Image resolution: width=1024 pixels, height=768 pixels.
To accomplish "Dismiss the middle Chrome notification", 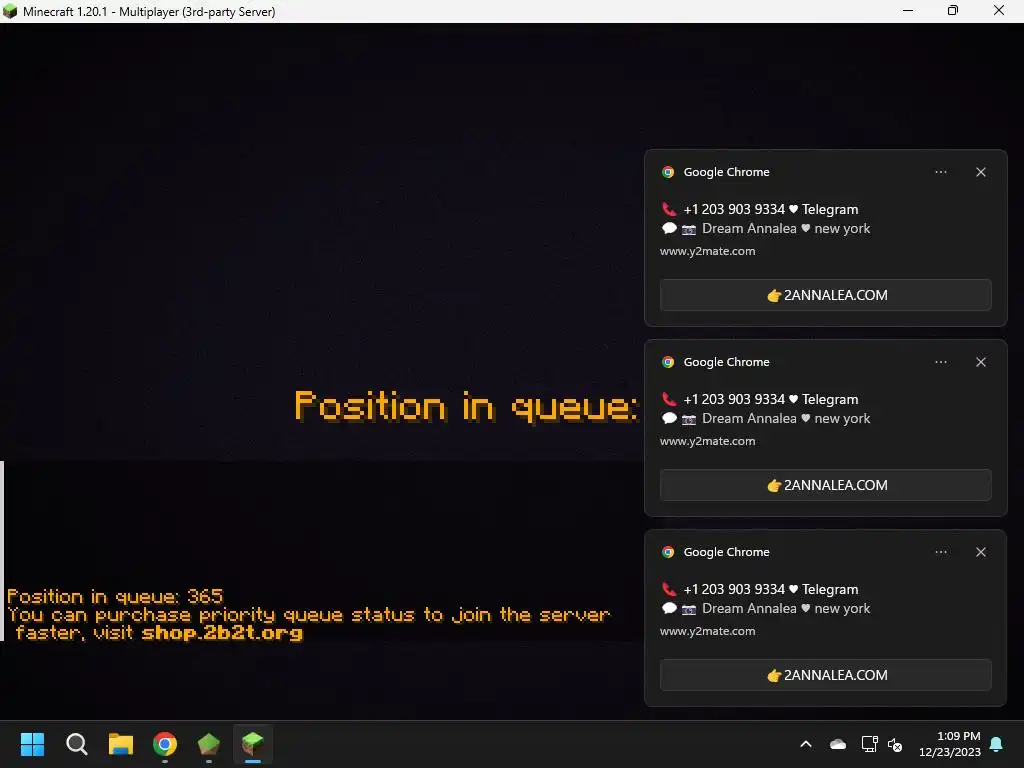I will click(x=981, y=362).
